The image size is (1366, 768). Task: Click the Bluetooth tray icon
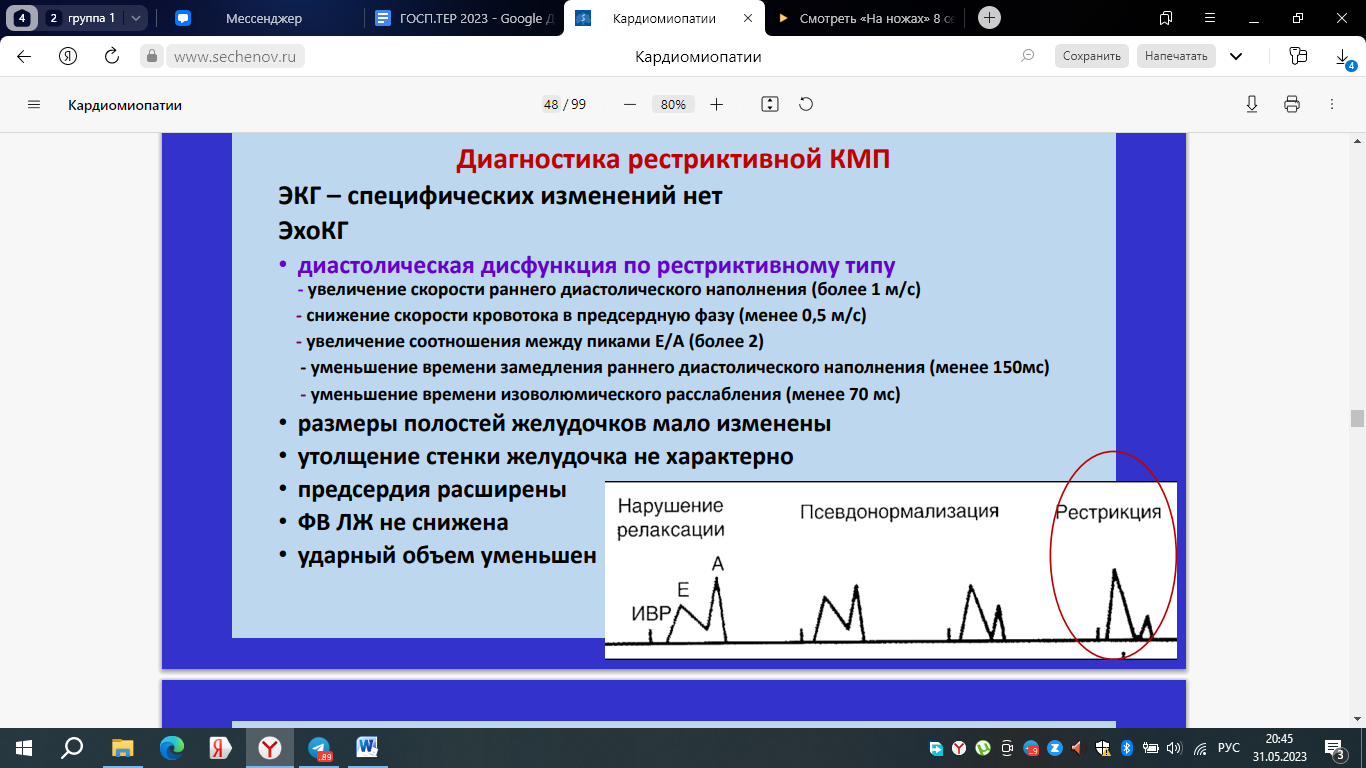tap(1125, 748)
